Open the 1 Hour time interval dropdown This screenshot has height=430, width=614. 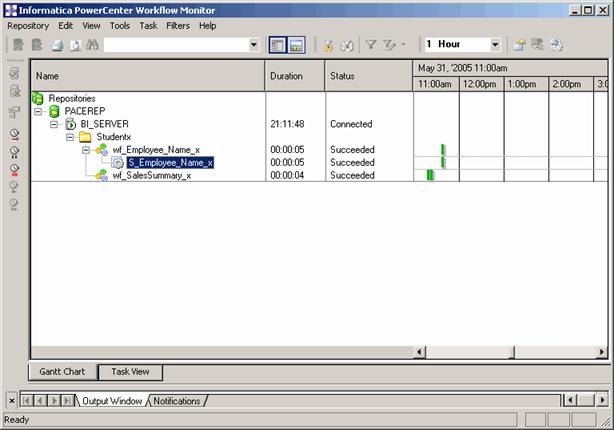pyautogui.click(x=495, y=45)
